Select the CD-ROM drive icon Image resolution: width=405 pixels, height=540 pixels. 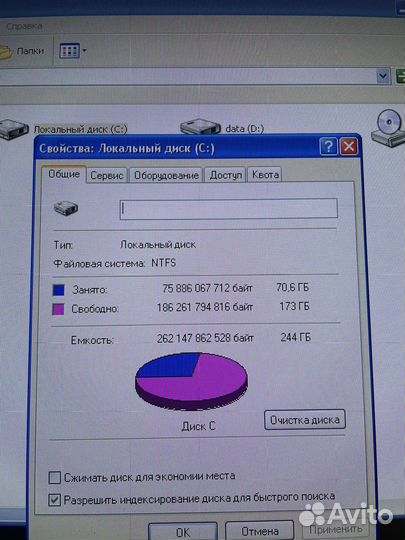(388, 128)
